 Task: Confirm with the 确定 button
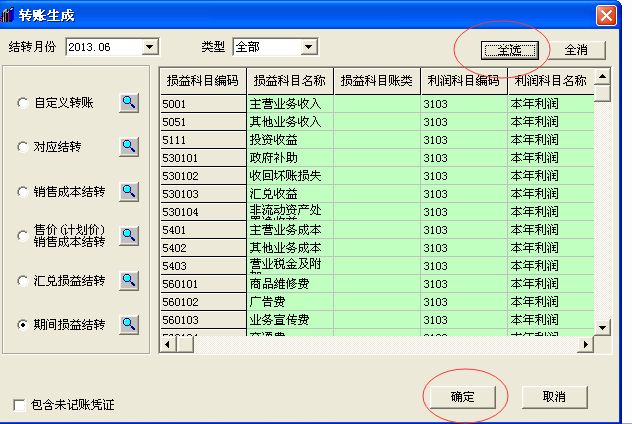[x=462, y=397]
